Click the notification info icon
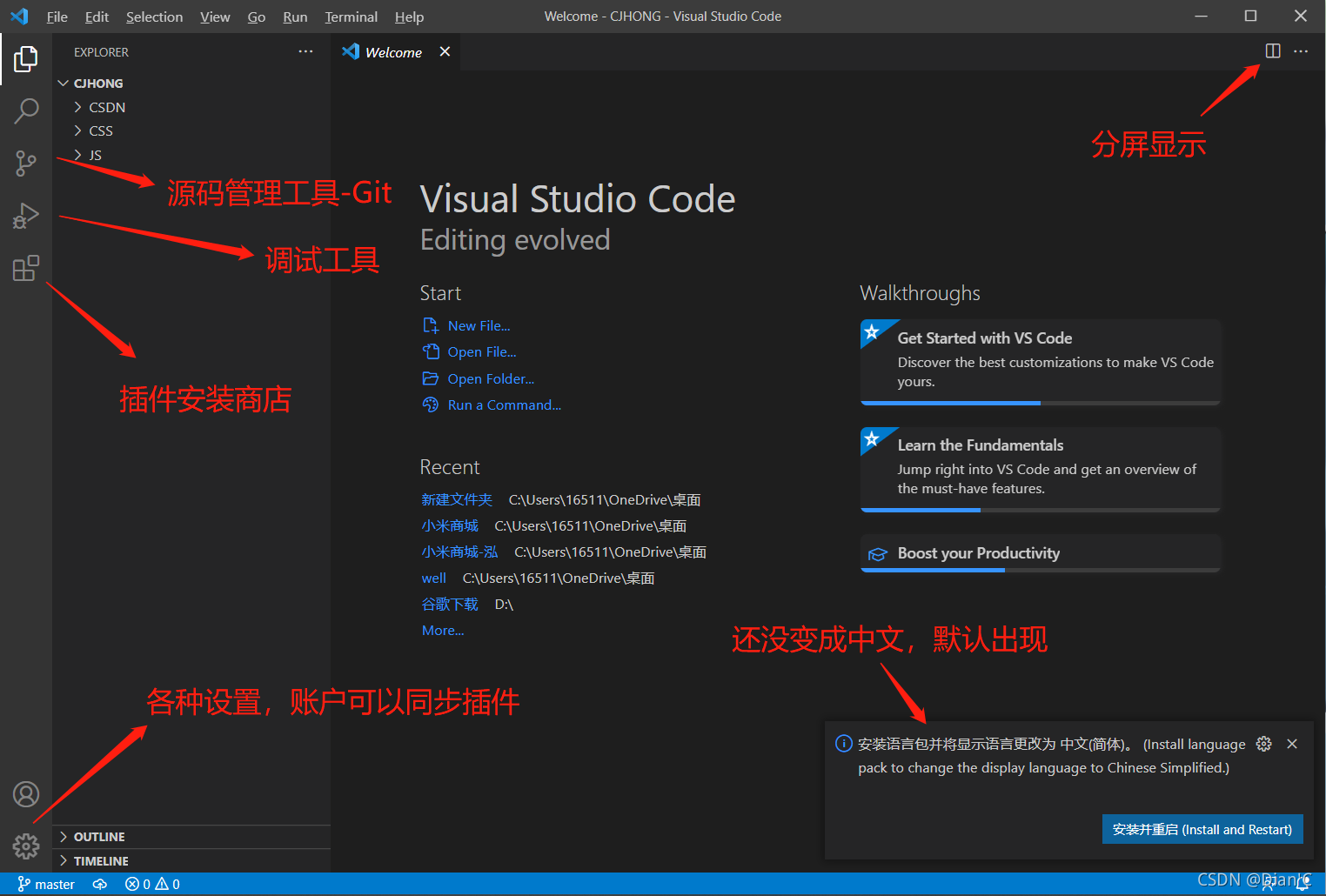The image size is (1326, 896). 843,744
